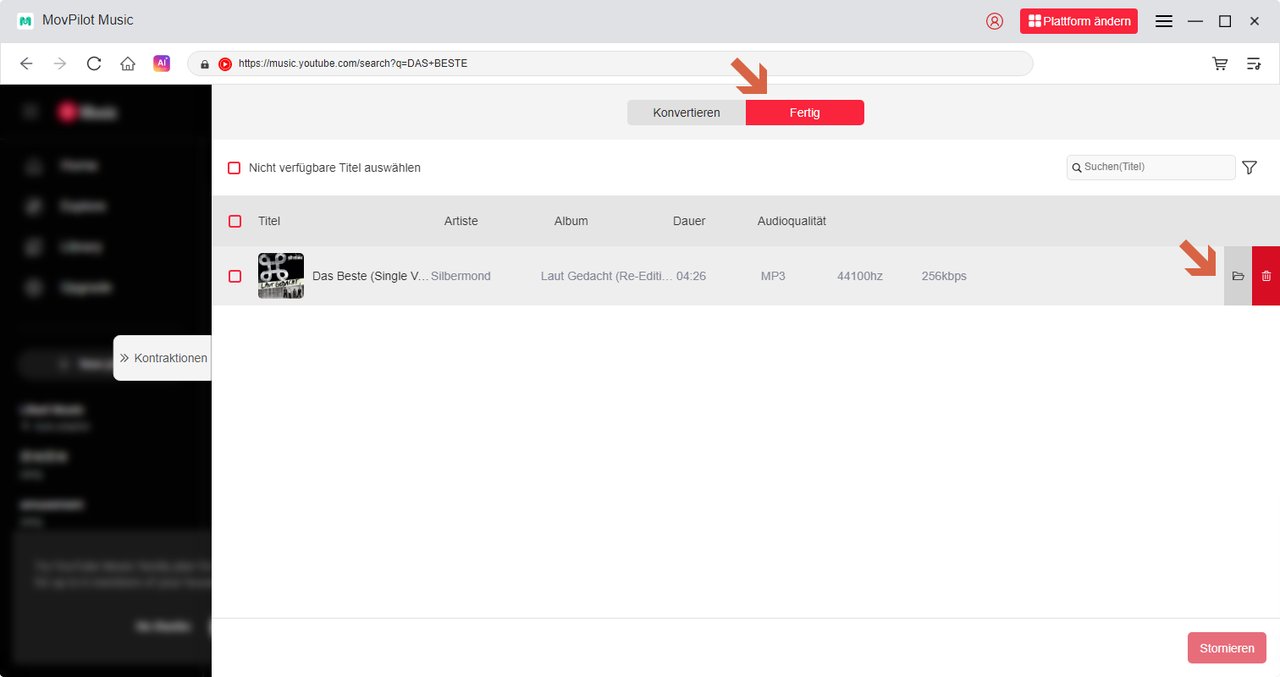Click the 04:26 duration value
This screenshot has height=677, width=1280.
coord(691,276)
